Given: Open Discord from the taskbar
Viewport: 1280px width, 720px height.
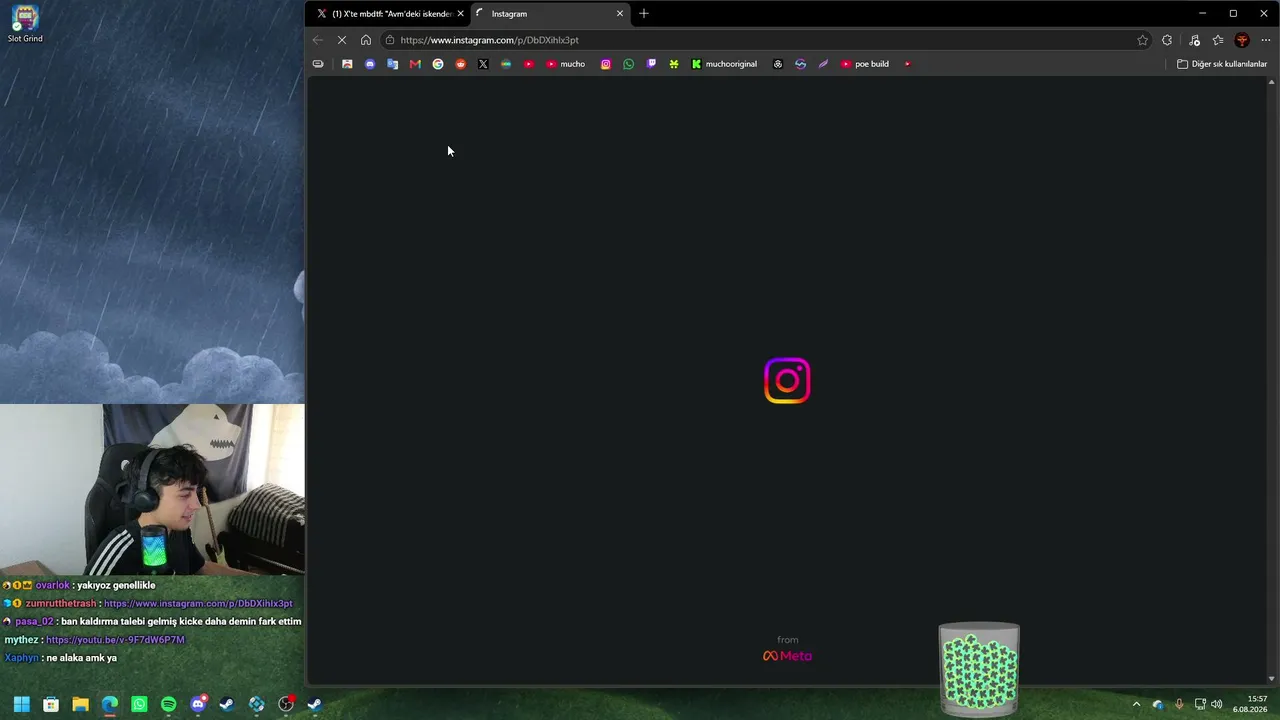Looking at the screenshot, I should (198, 705).
